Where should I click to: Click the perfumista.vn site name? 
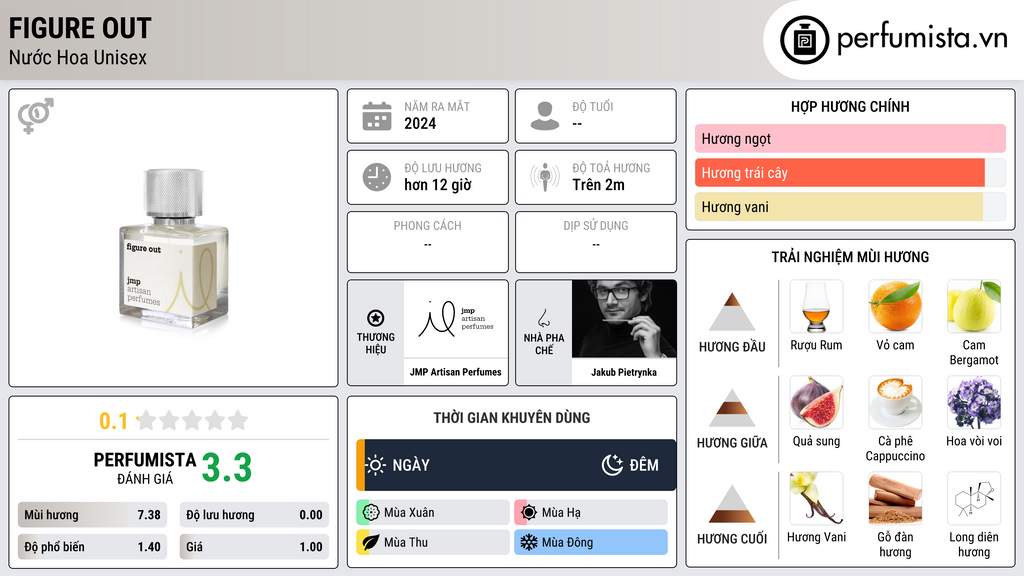click(922, 39)
